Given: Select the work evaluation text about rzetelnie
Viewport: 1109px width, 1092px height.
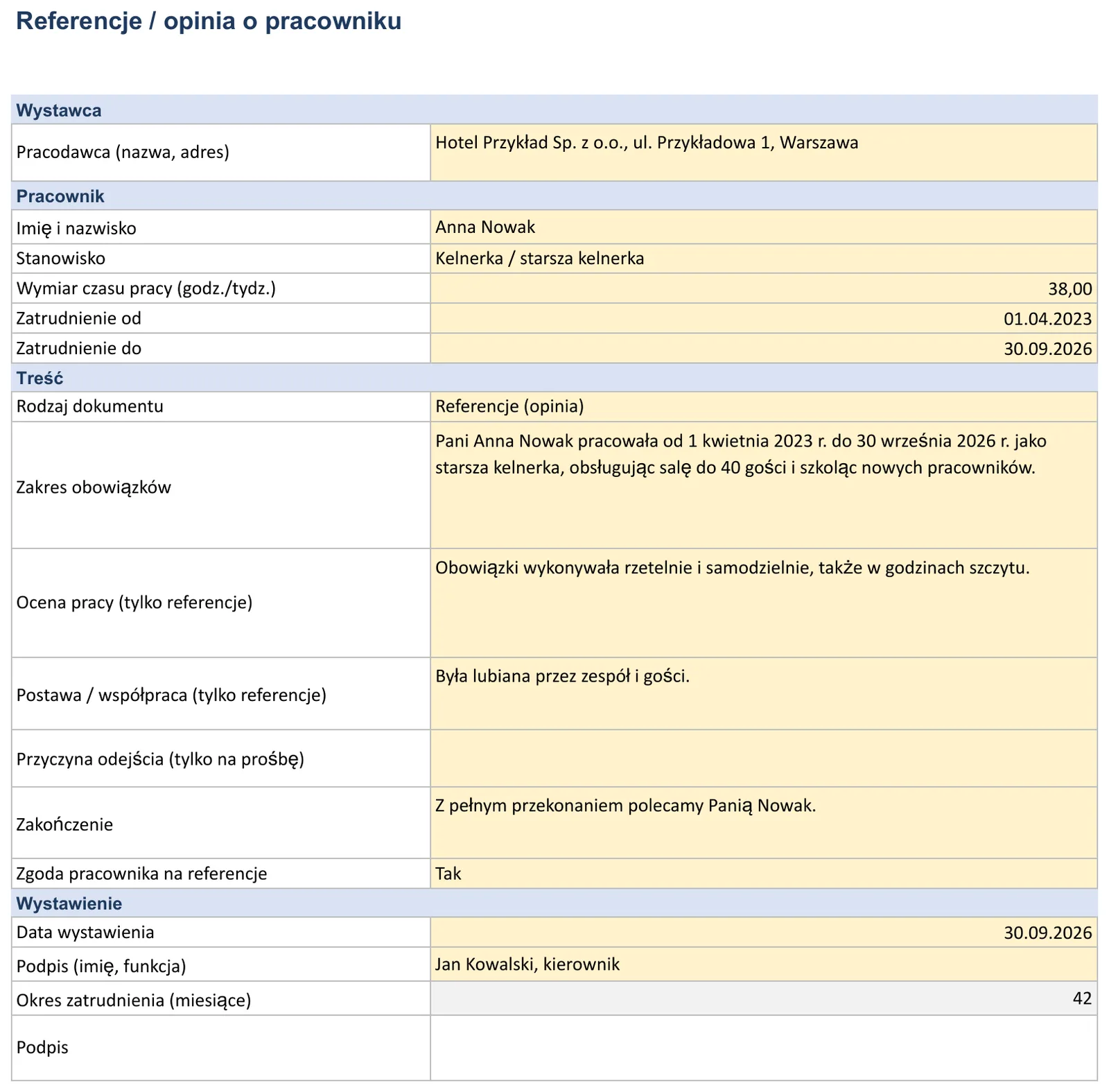Looking at the screenshot, I should (x=732, y=568).
